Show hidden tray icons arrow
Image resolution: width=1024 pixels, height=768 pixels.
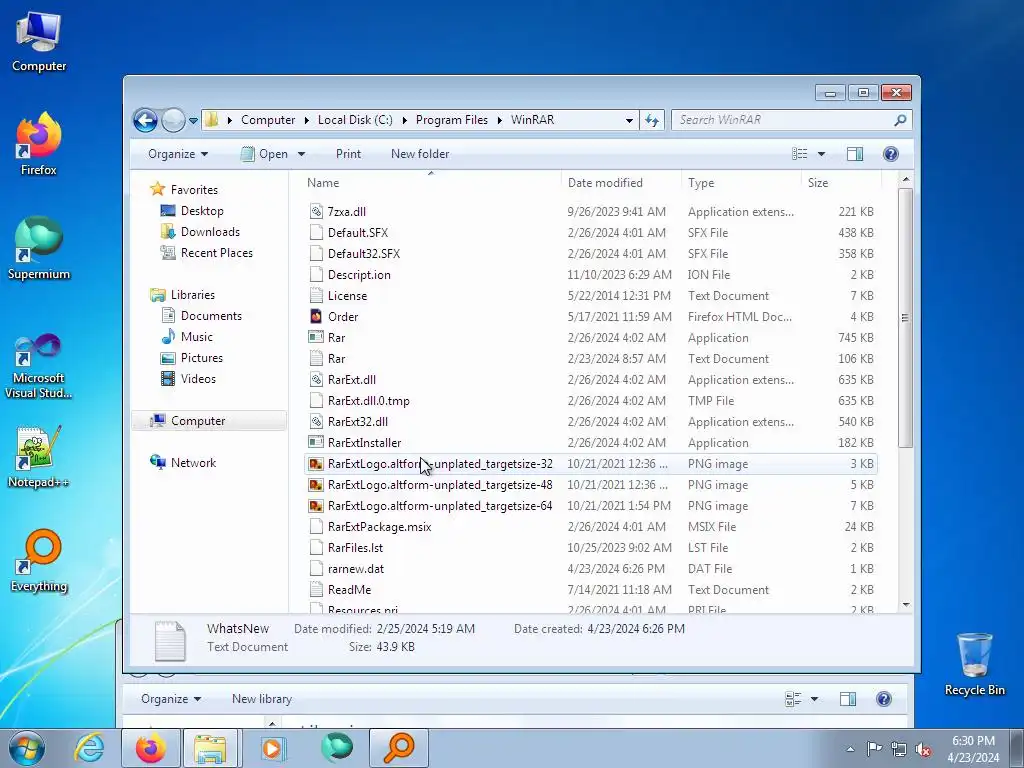[850, 749]
